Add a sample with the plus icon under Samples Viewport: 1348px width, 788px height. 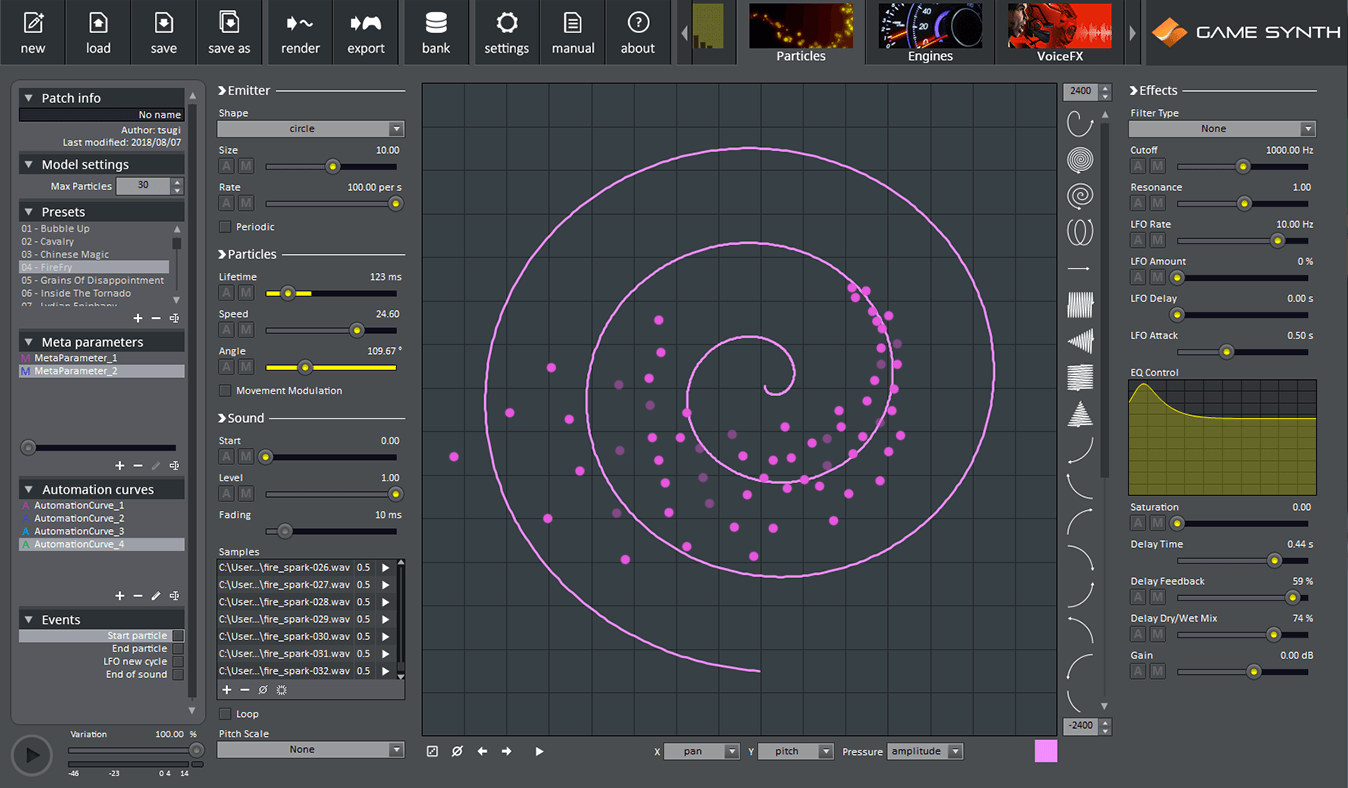pos(227,690)
